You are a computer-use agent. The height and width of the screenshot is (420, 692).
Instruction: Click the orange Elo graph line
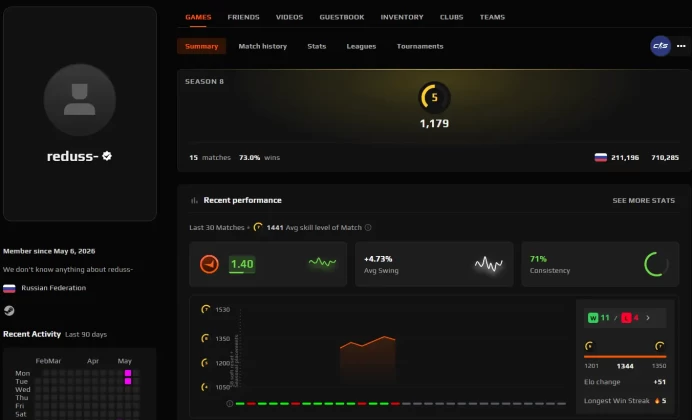(x=367, y=342)
